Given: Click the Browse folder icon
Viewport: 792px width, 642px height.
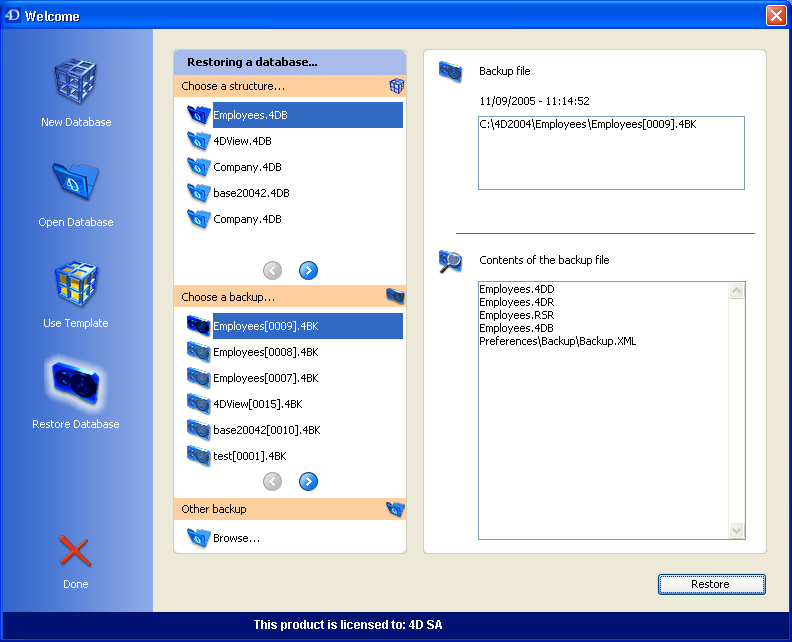Looking at the screenshot, I should point(198,538).
